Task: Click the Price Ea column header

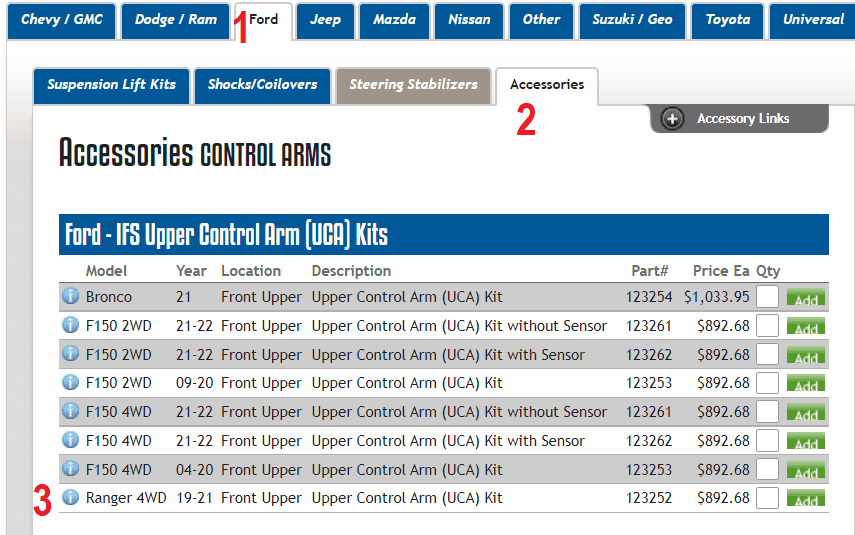Action: [721, 270]
